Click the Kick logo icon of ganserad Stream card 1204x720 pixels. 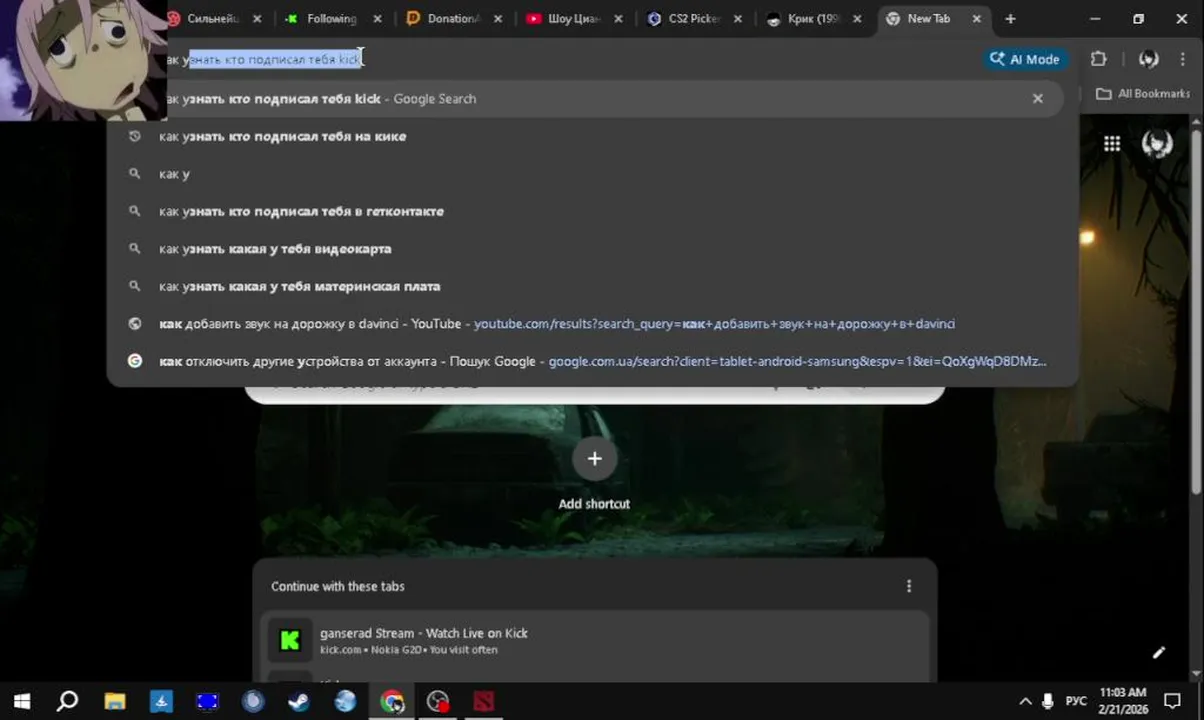point(290,641)
